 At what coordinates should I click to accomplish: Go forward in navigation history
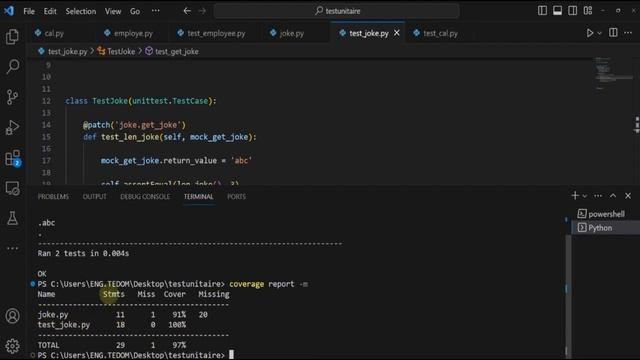202,11
